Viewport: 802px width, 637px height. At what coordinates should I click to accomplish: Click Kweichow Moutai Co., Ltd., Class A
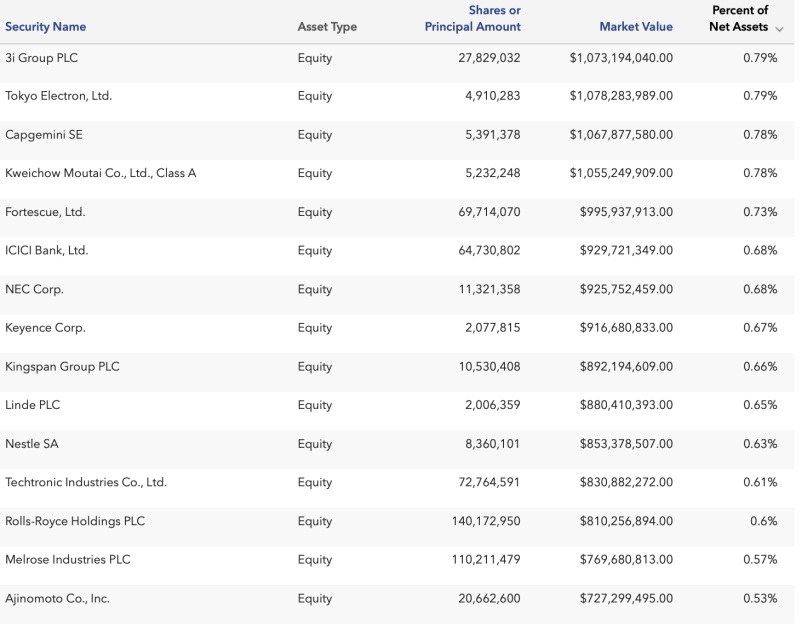pos(101,173)
